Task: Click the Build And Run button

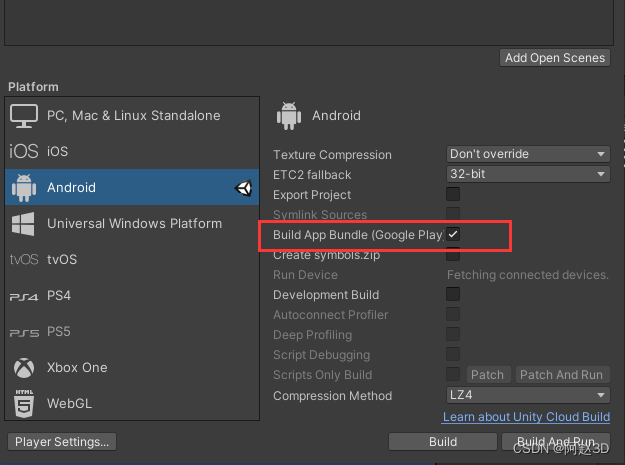Action: coord(556,441)
